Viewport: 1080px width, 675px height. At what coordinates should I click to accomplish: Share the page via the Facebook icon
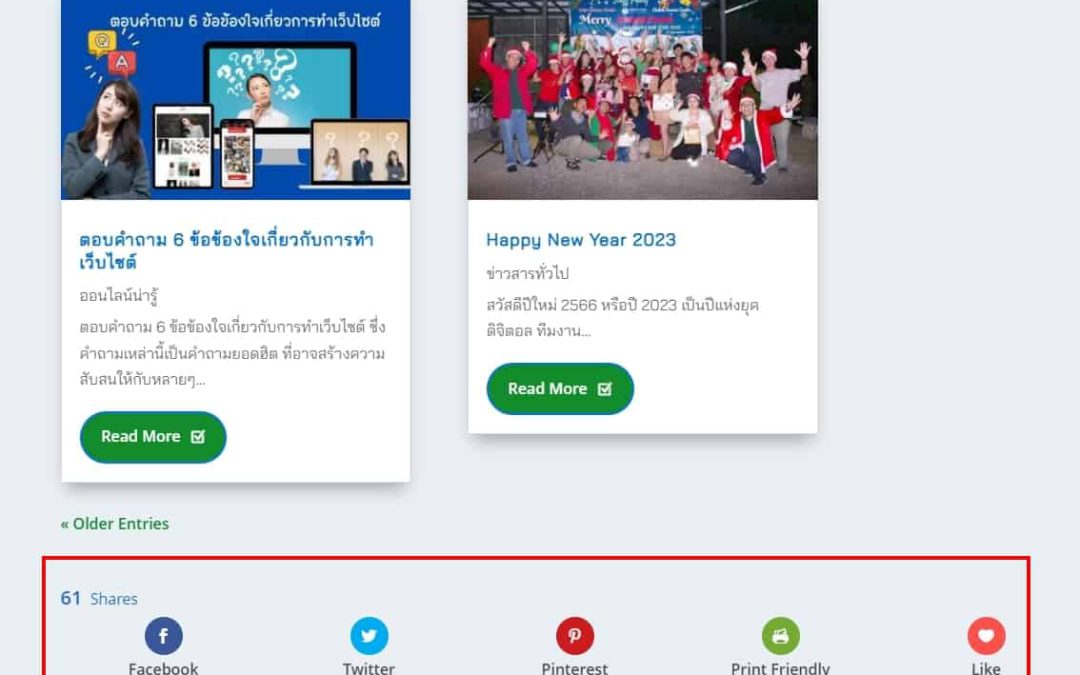[163, 636]
